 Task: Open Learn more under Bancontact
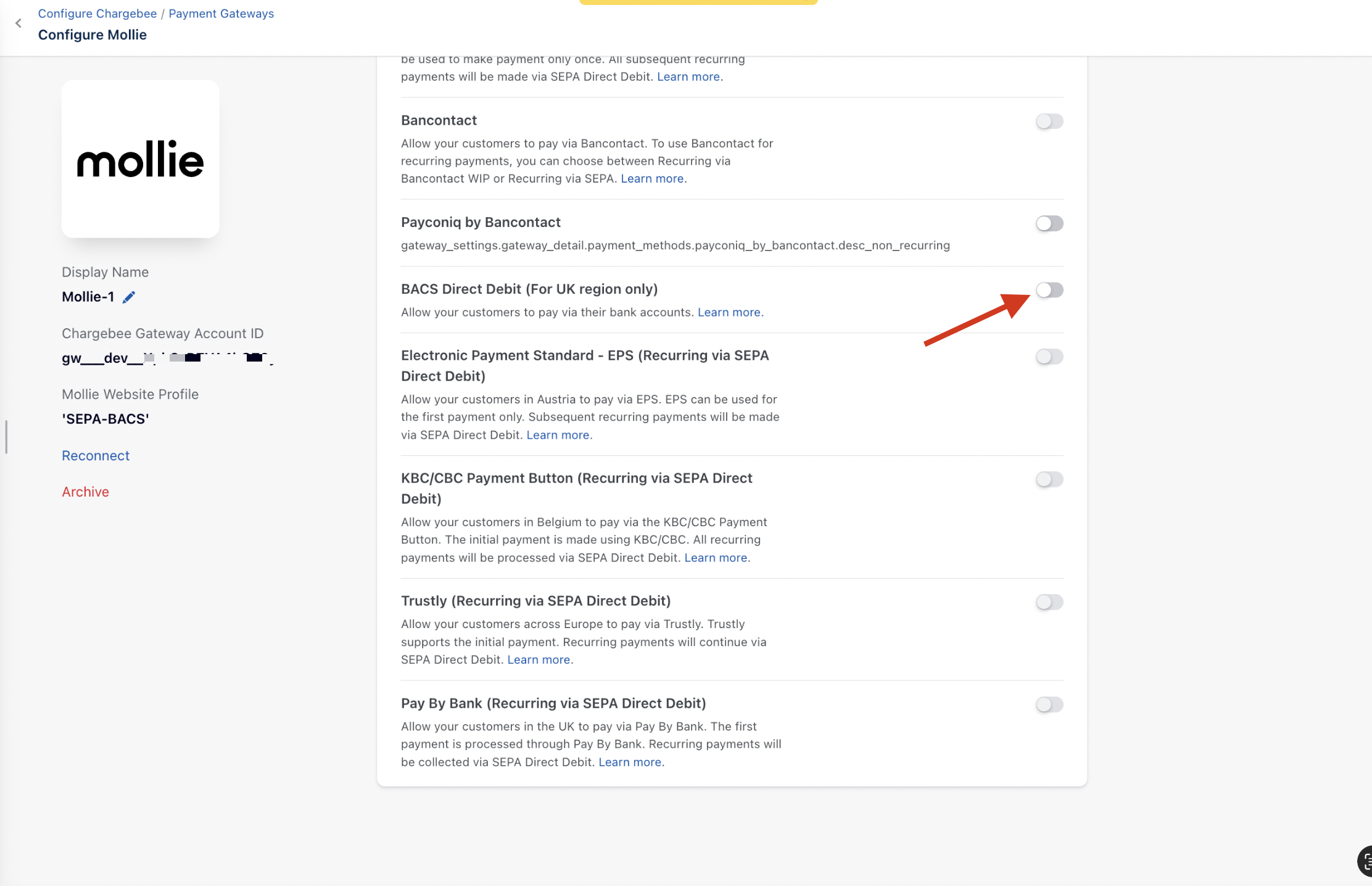click(x=652, y=179)
